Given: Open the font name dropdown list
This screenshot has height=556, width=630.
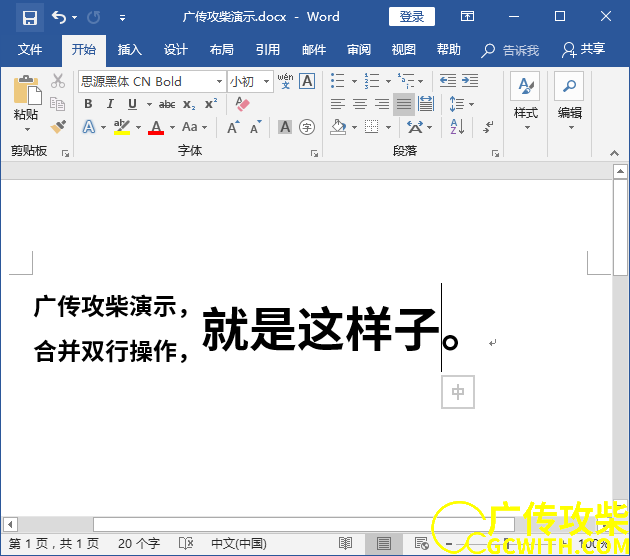Looking at the screenshot, I should coord(219,82).
